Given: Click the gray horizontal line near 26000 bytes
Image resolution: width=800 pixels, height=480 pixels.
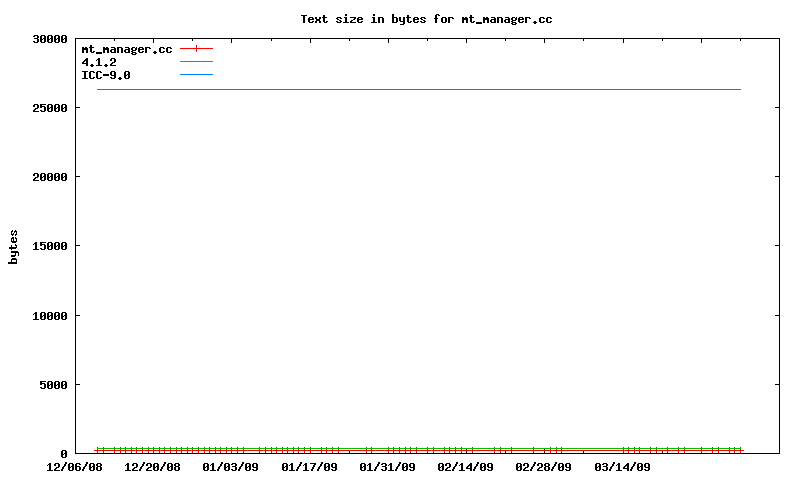Looking at the screenshot, I should (420, 89).
